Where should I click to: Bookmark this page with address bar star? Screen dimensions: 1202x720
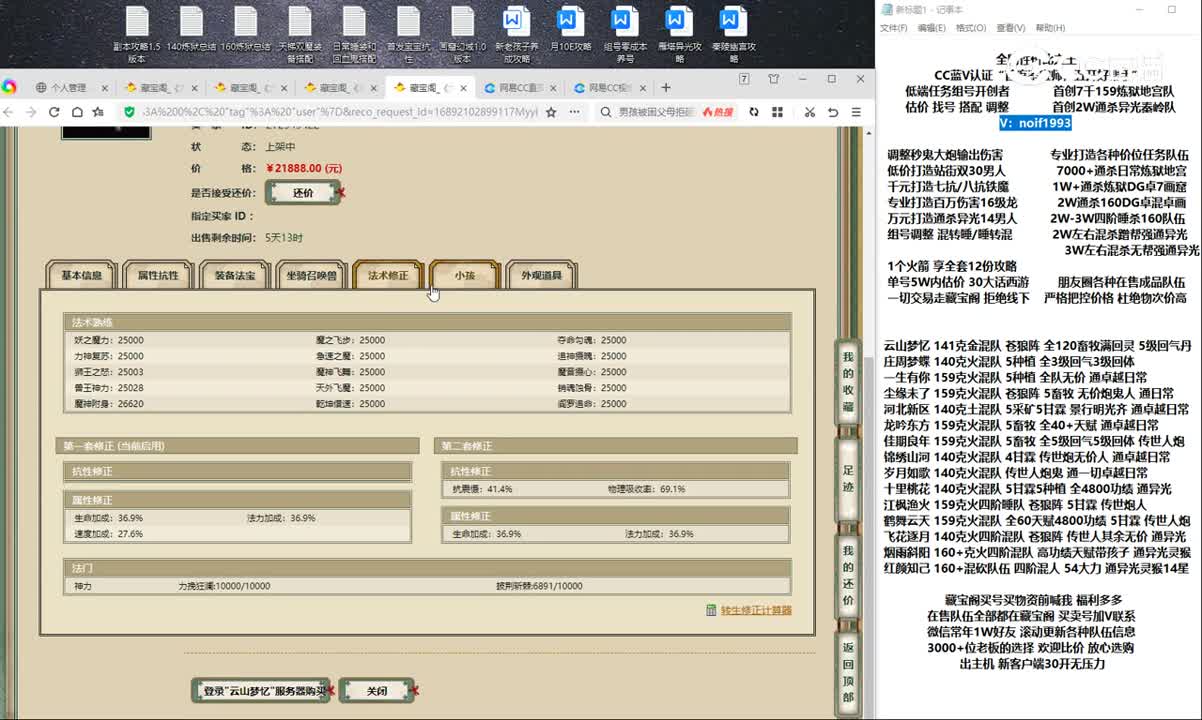click(552, 112)
